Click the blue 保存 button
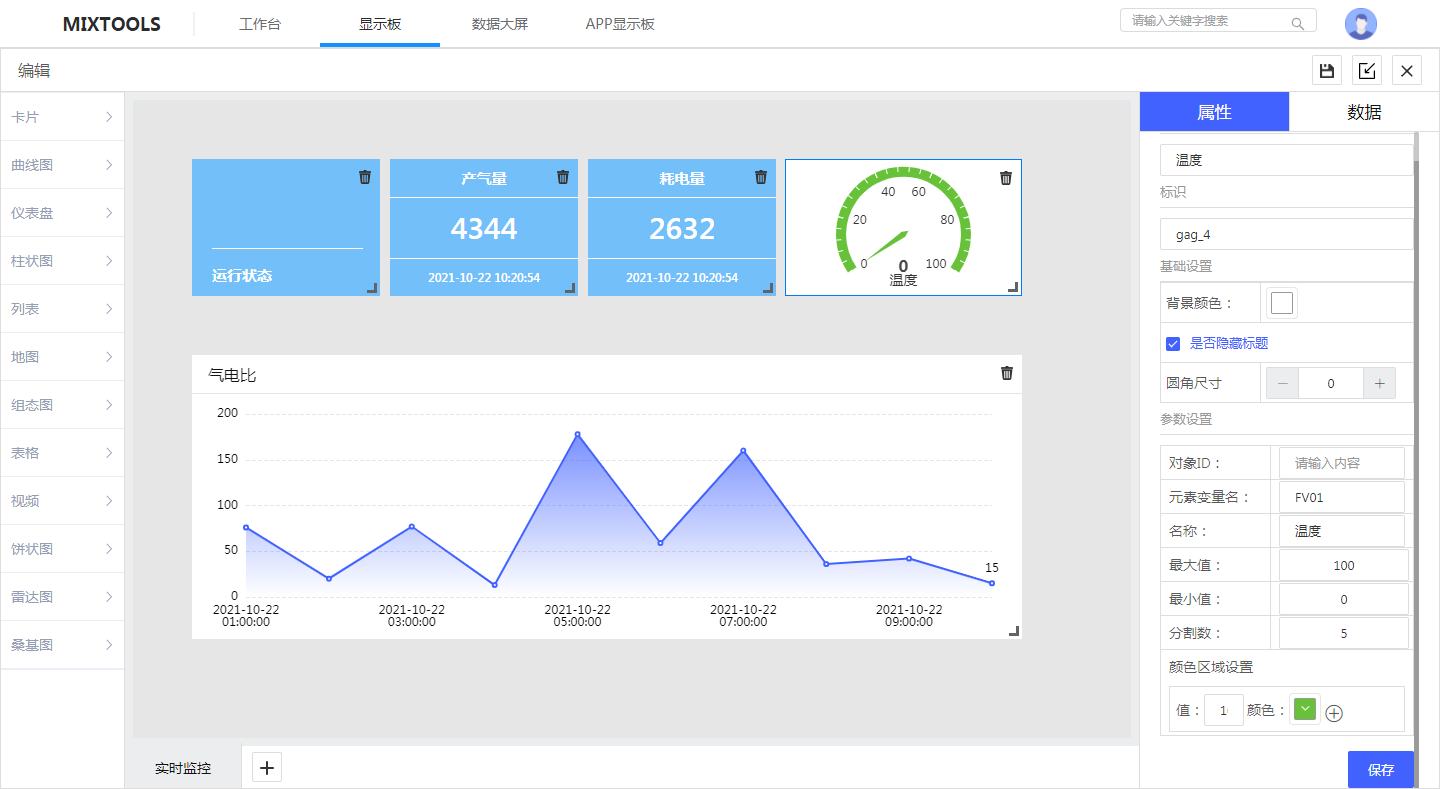The image size is (1440, 789). 1380,770
